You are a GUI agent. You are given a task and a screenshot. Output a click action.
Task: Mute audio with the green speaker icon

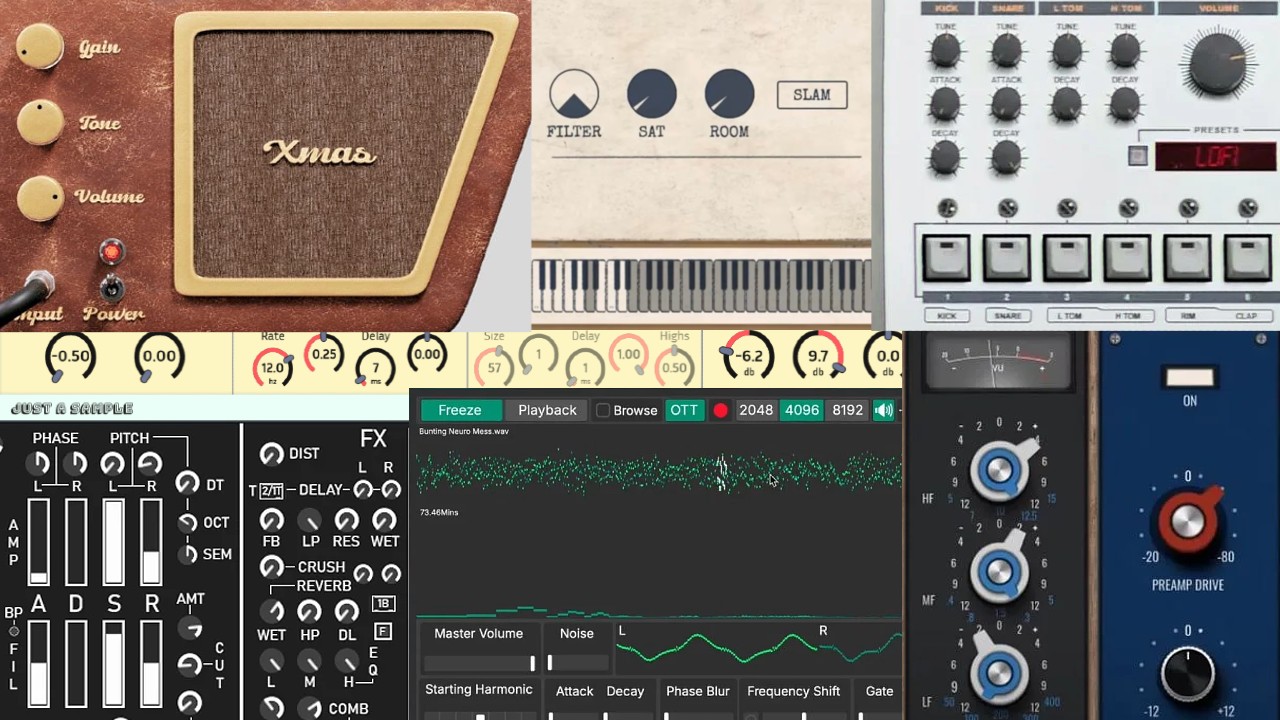click(883, 410)
